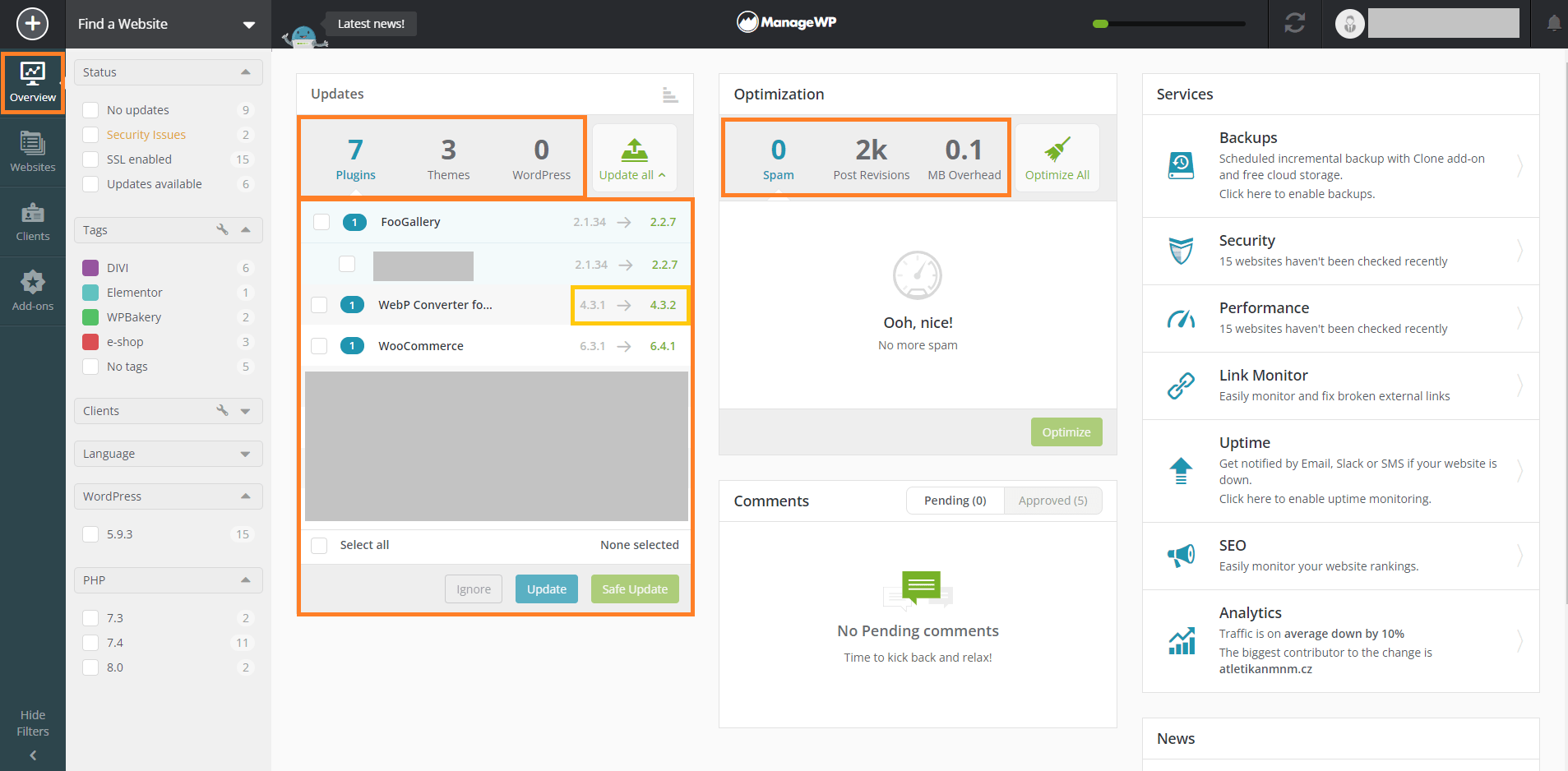Image resolution: width=1568 pixels, height=771 pixels.
Task: Open the Security shield service
Action: 1182,251
